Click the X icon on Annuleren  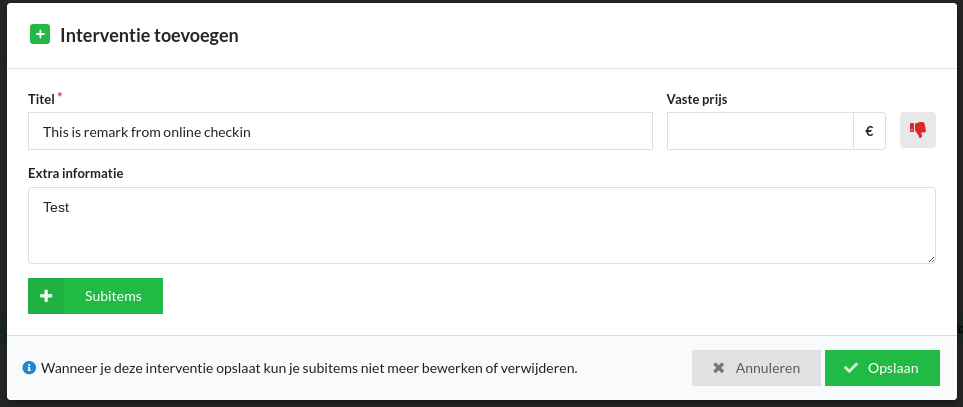(x=719, y=368)
